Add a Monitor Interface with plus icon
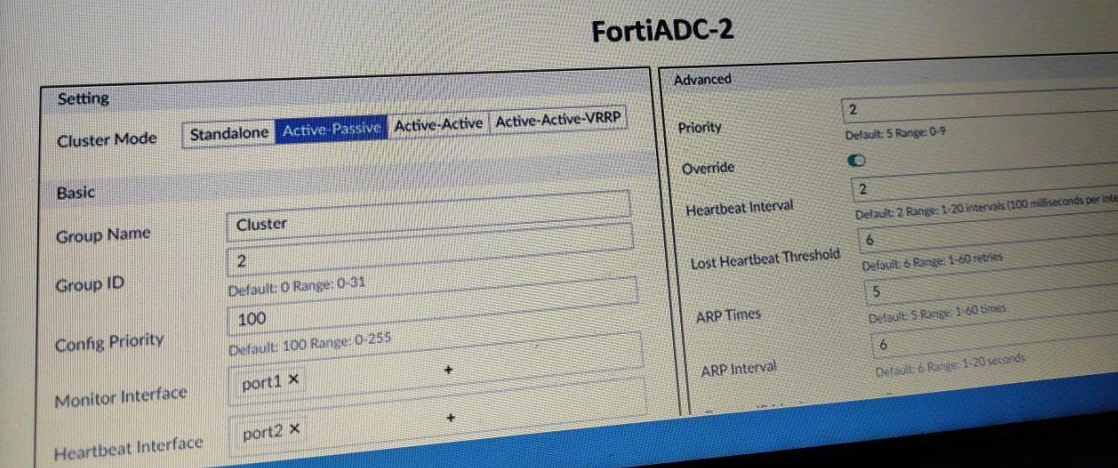Image resolution: width=1118 pixels, height=468 pixels. click(449, 371)
